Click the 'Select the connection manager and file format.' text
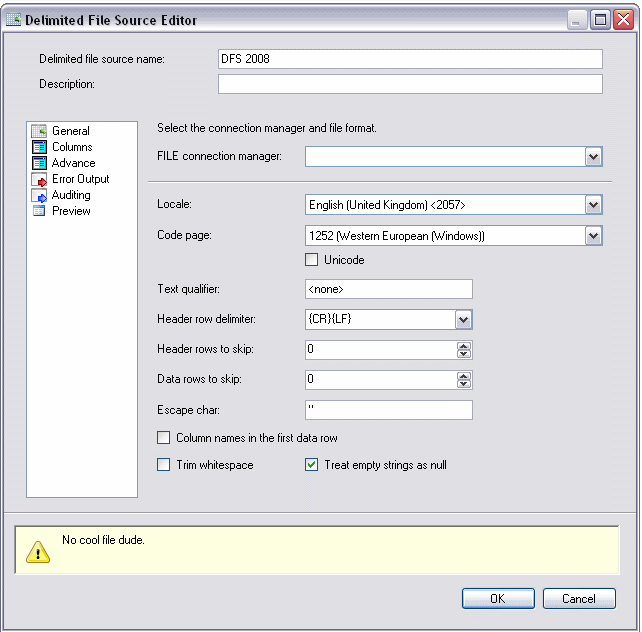The width and height of the screenshot is (642, 632). pos(267,128)
